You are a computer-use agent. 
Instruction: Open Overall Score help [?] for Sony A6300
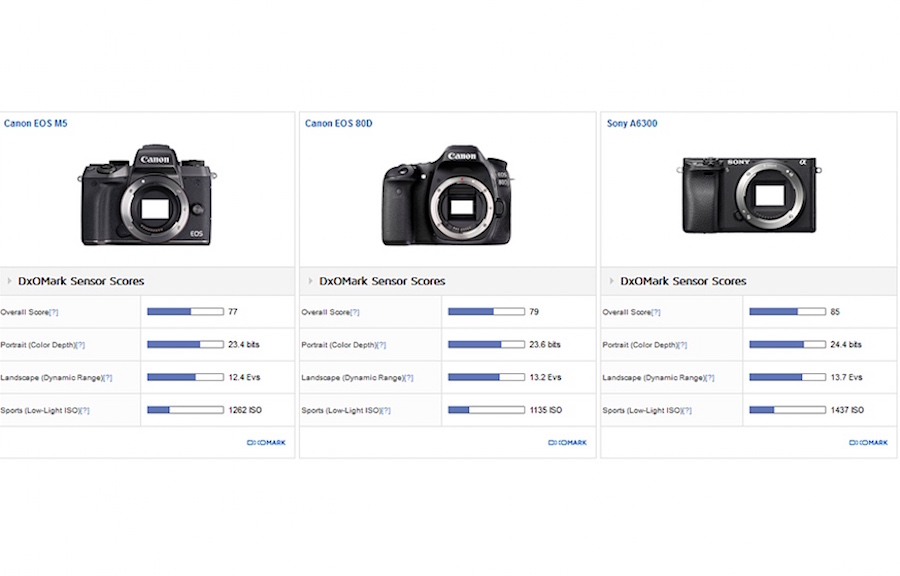655,312
